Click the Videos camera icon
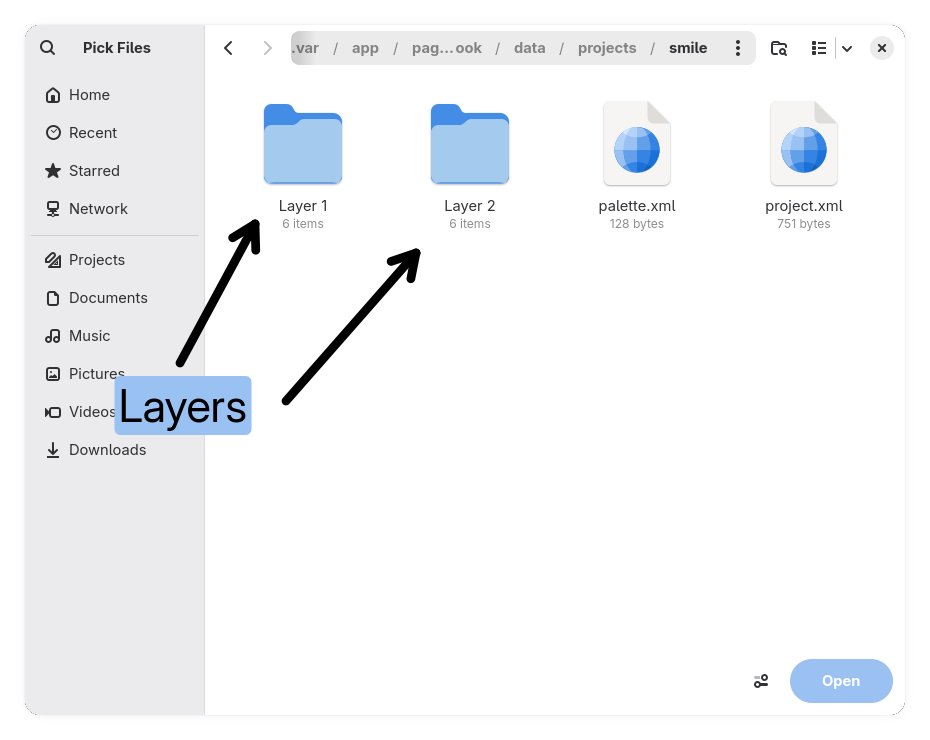Viewport: 930px width, 740px height. click(x=53, y=412)
